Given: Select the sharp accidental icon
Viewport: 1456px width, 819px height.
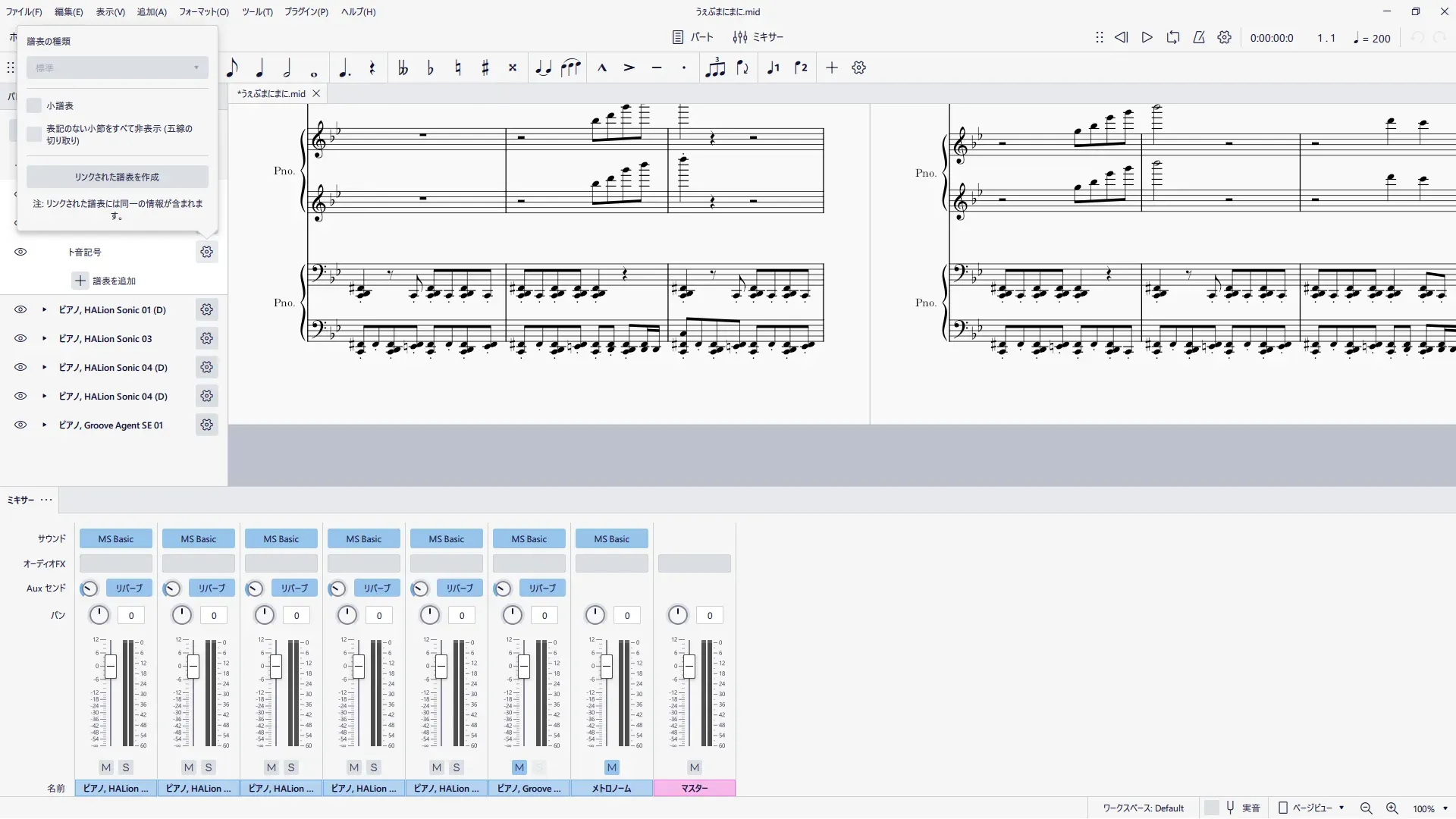Looking at the screenshot, I should click(x=485, y=68).
